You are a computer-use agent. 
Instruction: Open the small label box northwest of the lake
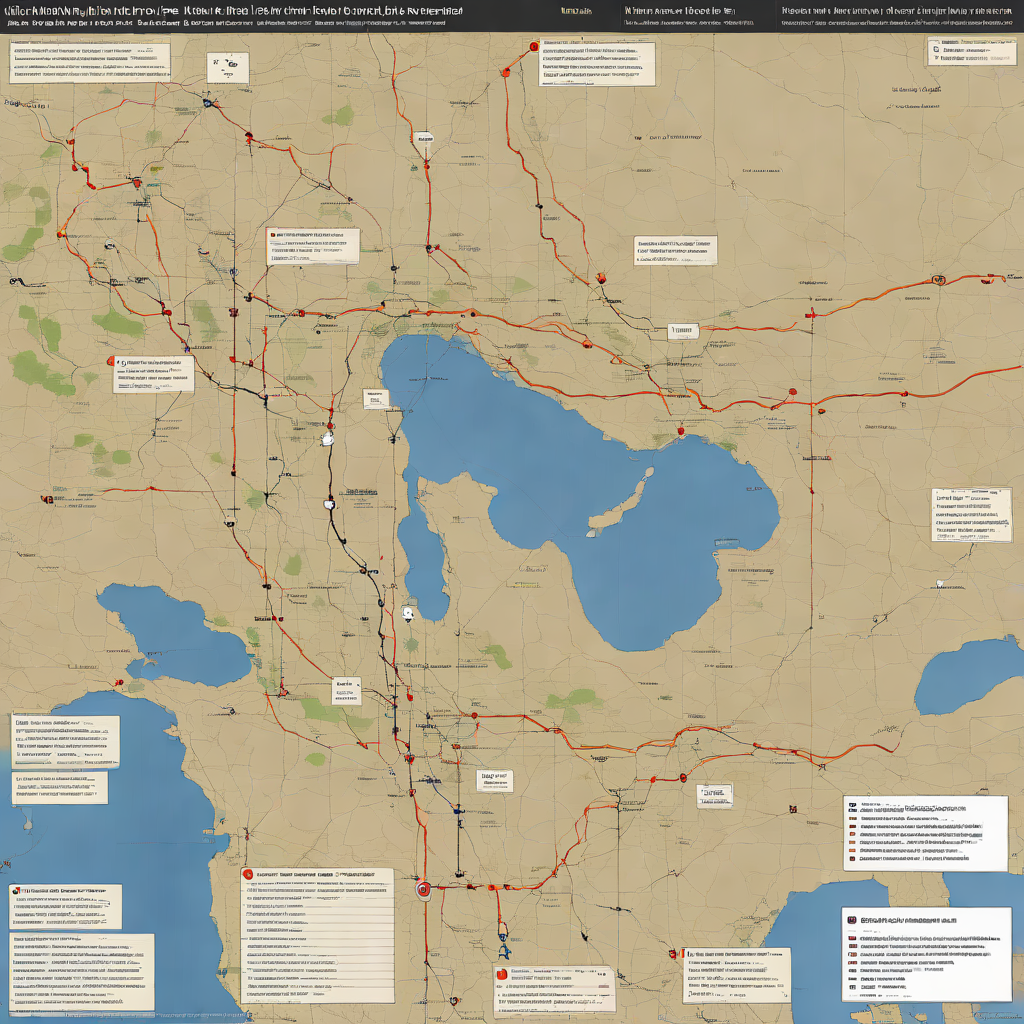click(x=376, y=399)
